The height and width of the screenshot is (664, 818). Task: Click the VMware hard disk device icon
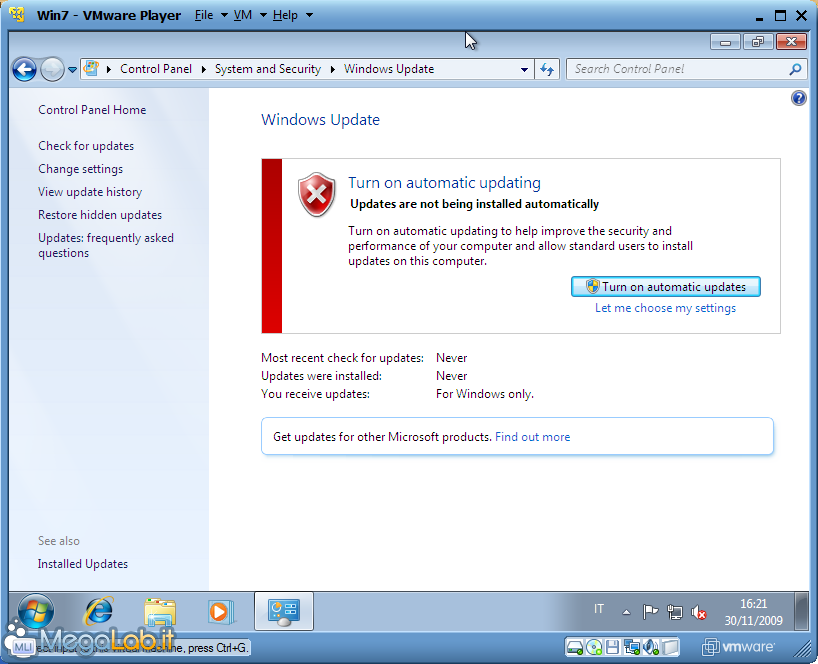[574, 648]
